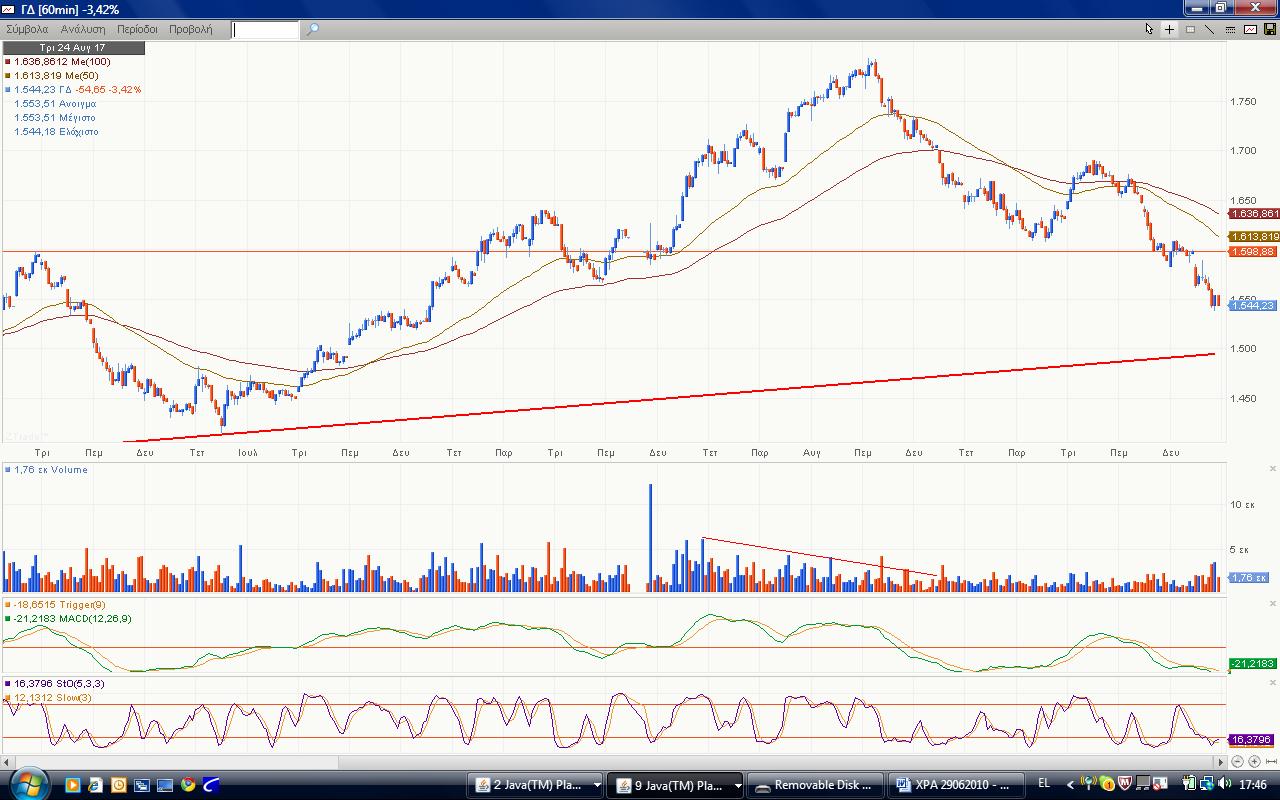The width and height of the screenshot is (1280, 800).
Task: Expand the 9 Java(TM) taskbar group dropdown
Action: 737,785
